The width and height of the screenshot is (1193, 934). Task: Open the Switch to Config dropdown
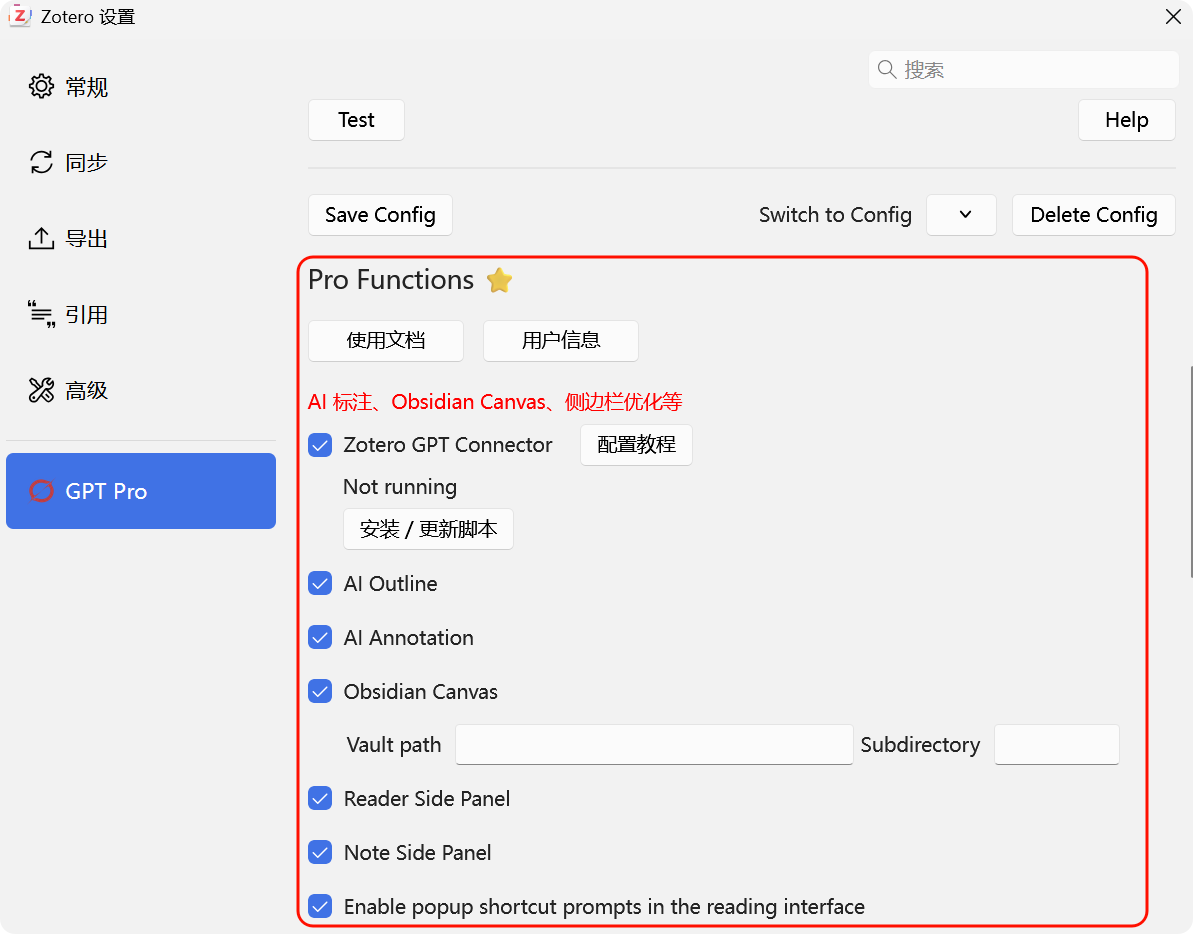pos(962,214)
